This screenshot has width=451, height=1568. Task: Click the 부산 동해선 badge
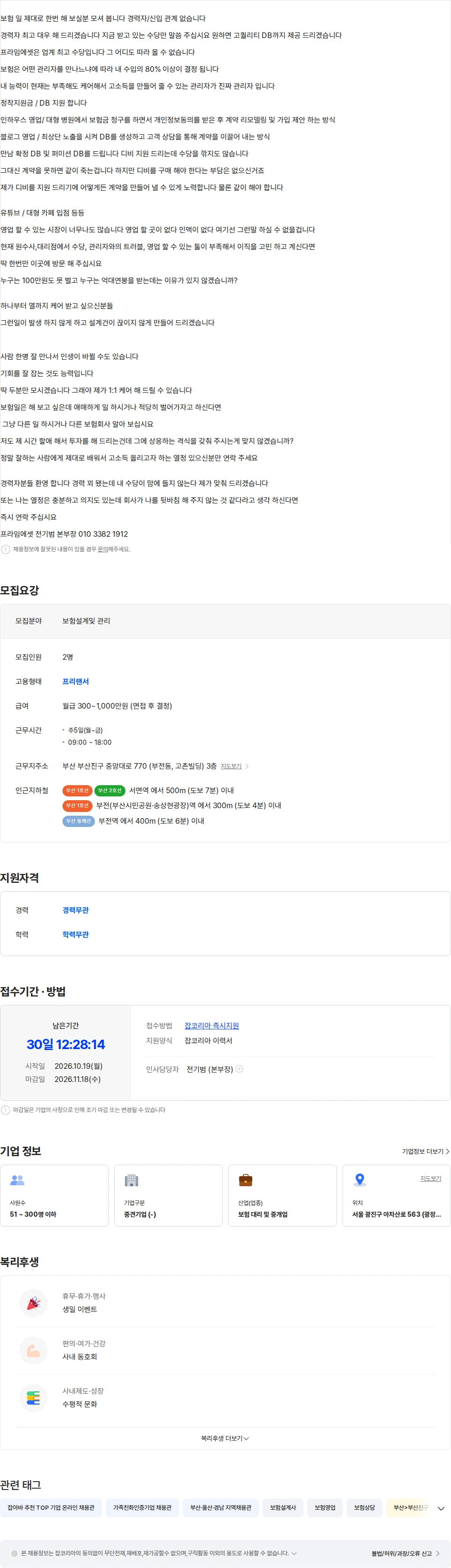click(x=78, y=820)
